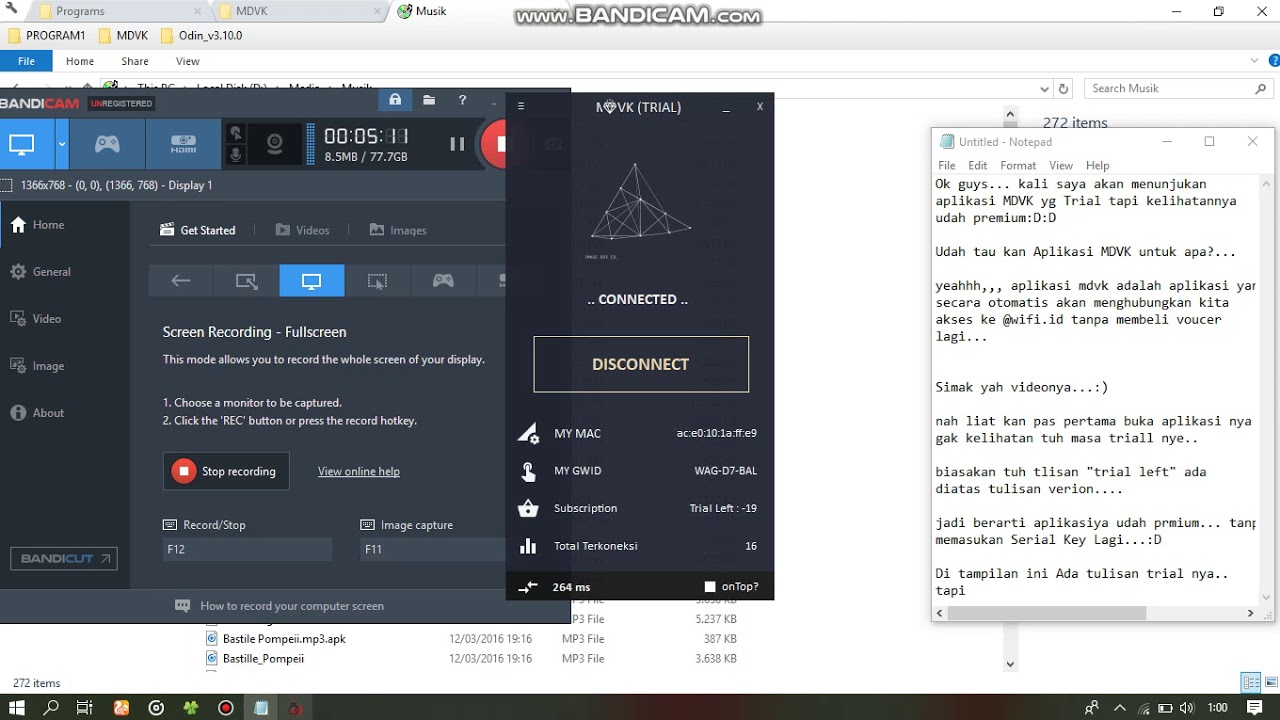Screen dimensions: 1280x720
Task: Toggle mouse cursor effect in Bandicam
Action: 236,133
